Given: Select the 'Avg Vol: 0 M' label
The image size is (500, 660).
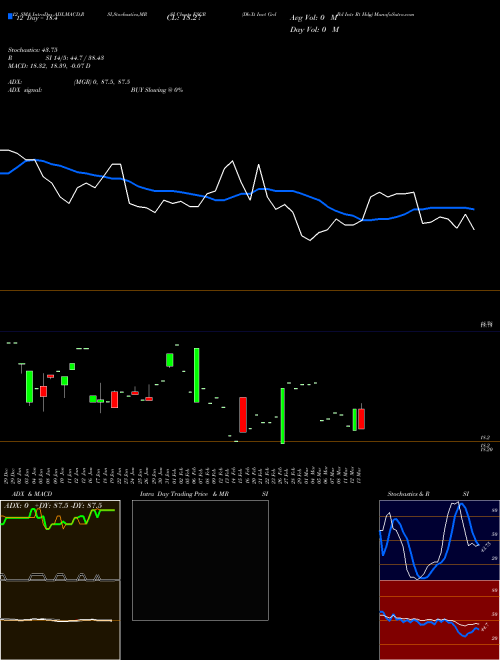Looking at the screenshot, I should click(314, 18).
